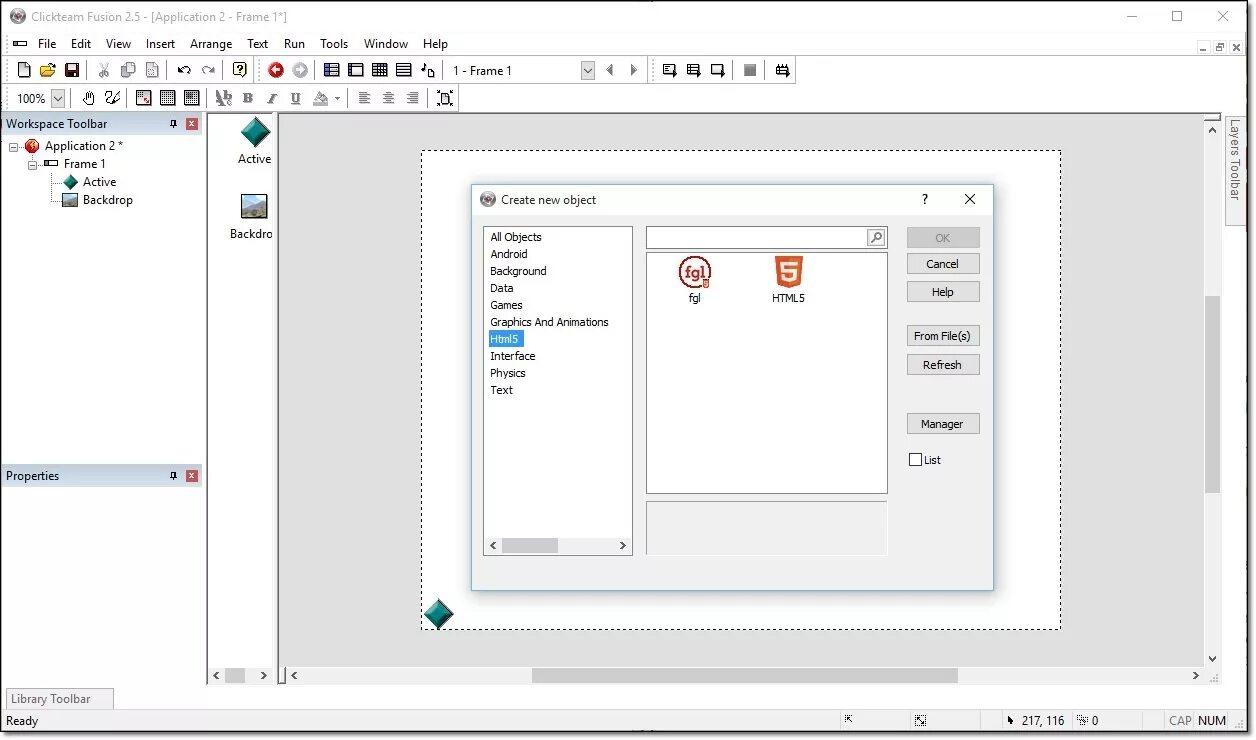The height and width of the screenshot is (740, 1256).
Task: Open the Tools menu
Action: pyautogui.click(x=334, y=44)
